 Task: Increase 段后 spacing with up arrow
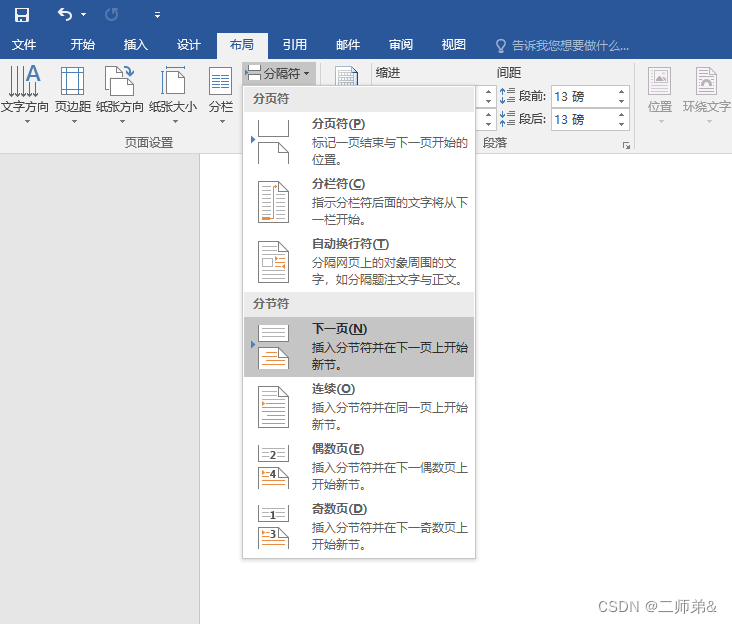point(621,114)
